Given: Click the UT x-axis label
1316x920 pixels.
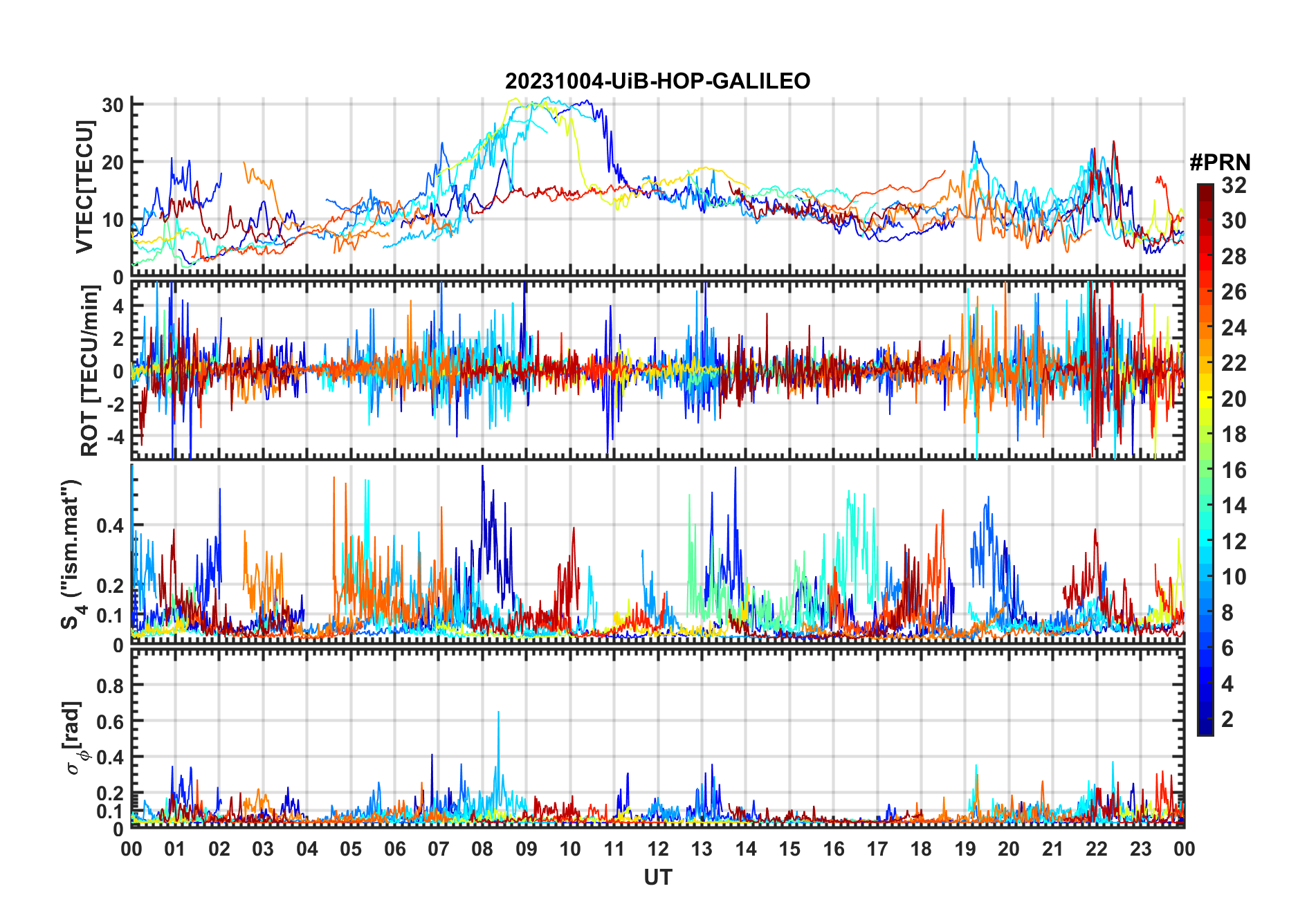Looking at the screenshot, I should (657, 877).
